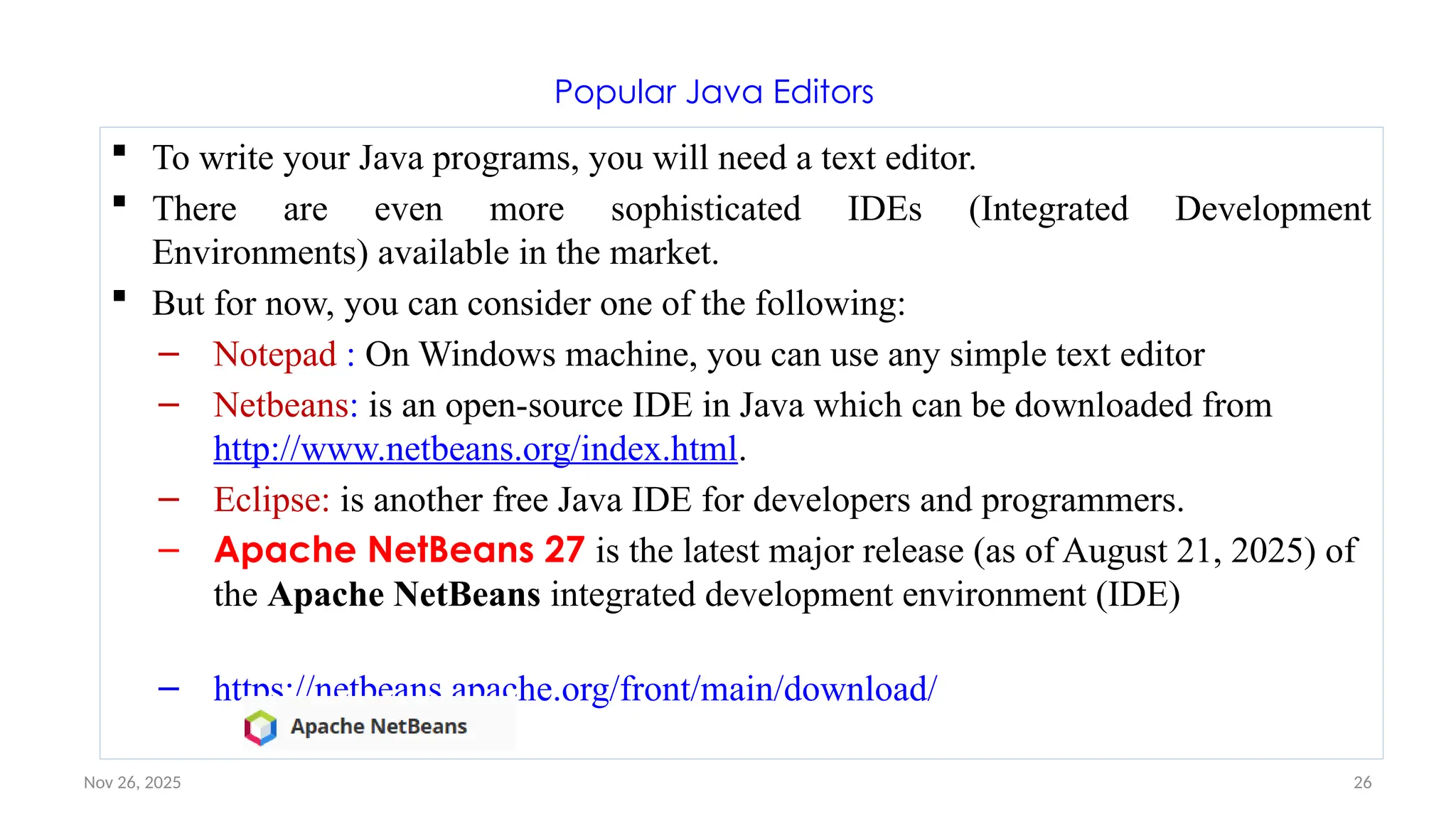The height and width of the screenshot is (819, 1456).
Task: Open the netbeans.org index.html link
Action: [475, 449]
